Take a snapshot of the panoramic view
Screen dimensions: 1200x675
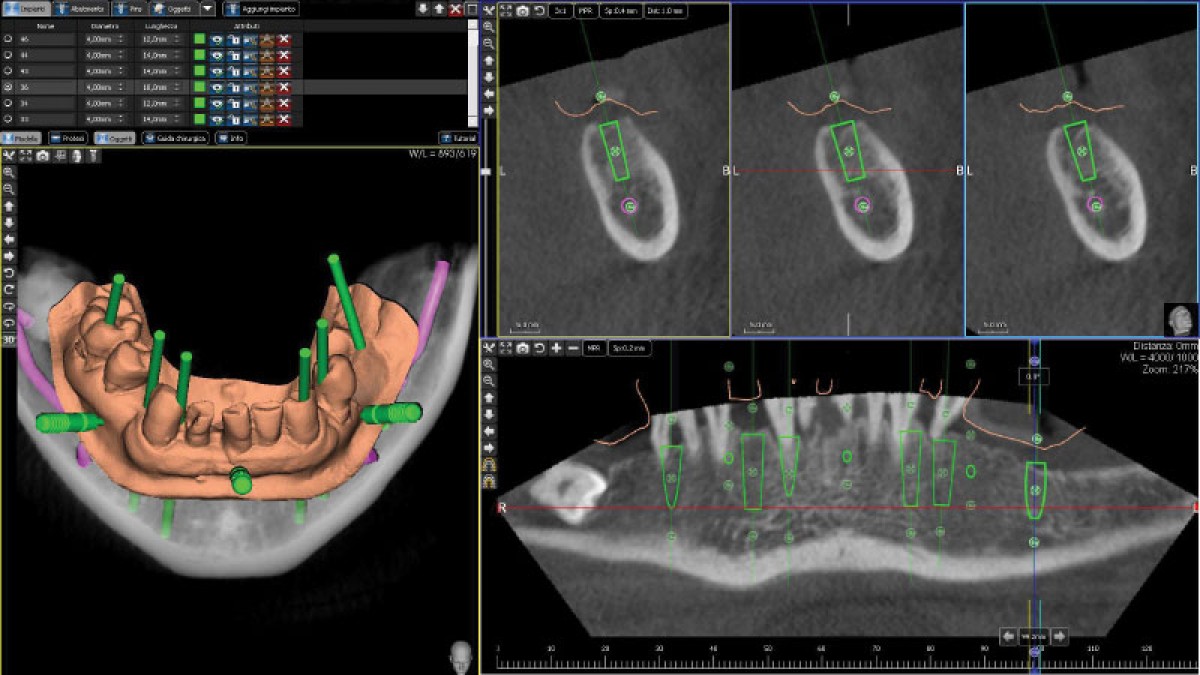point(522,348)
